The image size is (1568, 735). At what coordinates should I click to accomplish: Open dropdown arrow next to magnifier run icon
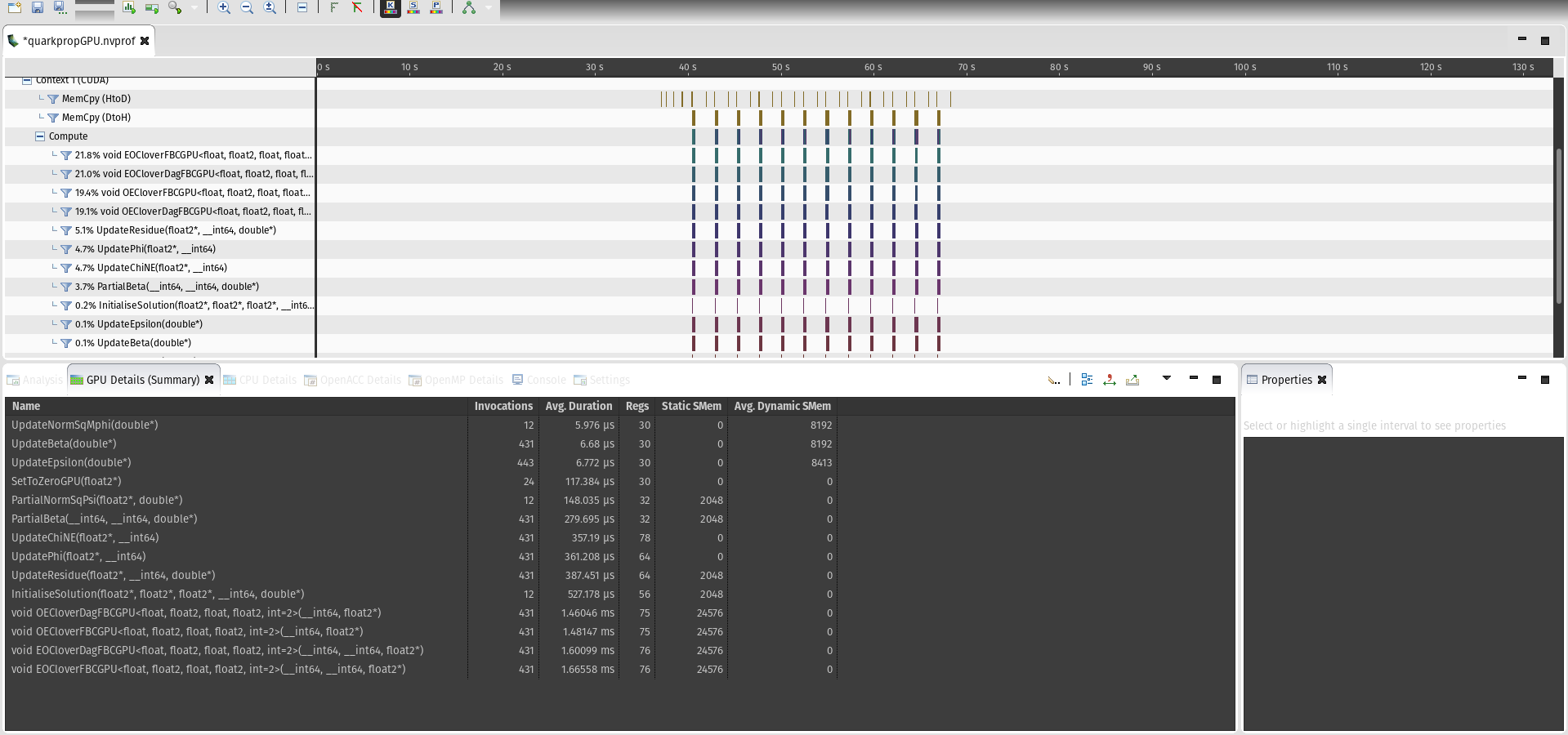(194, 7)
